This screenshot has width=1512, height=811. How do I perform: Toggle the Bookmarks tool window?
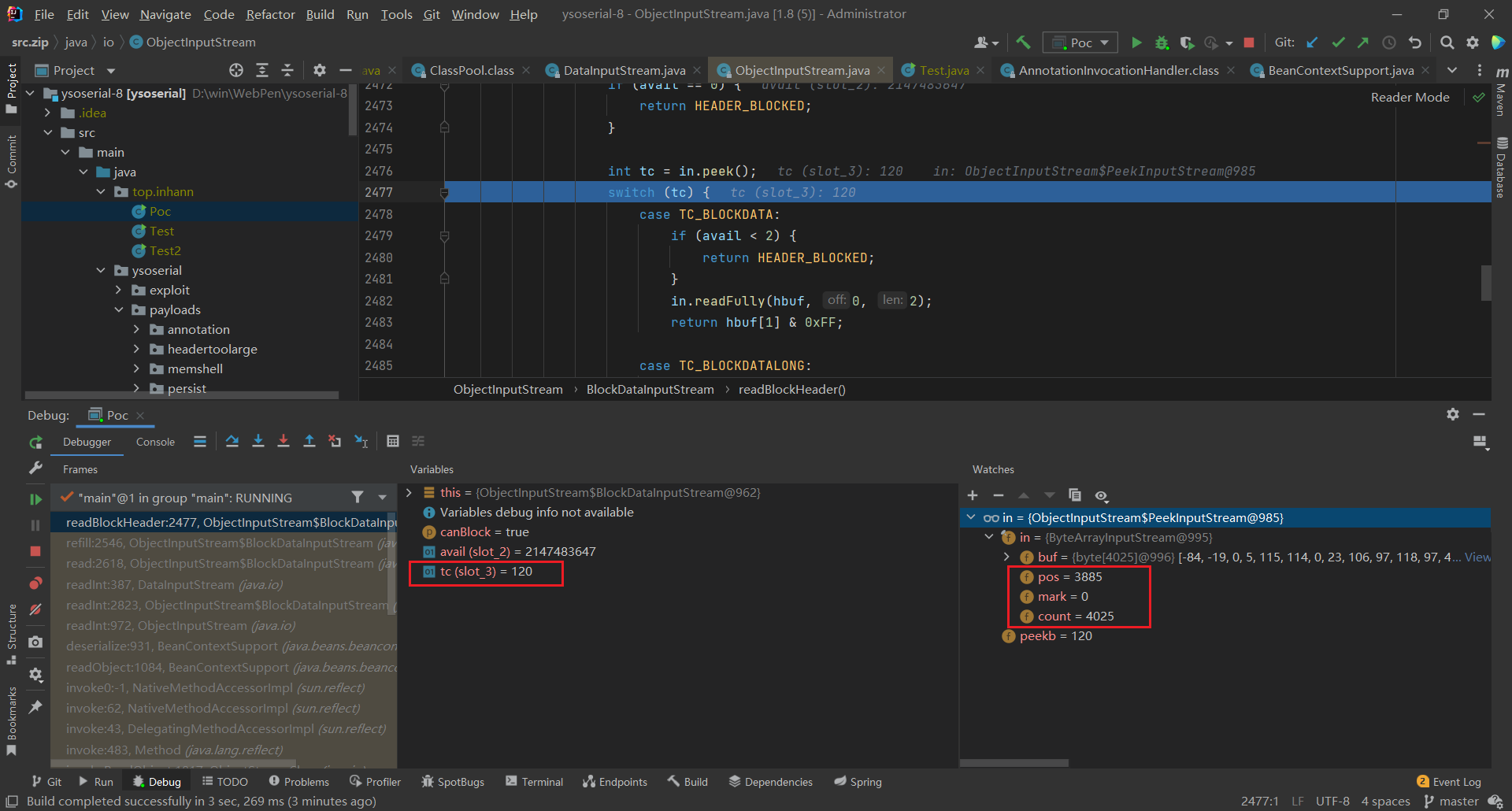click(x=11, y=720)
